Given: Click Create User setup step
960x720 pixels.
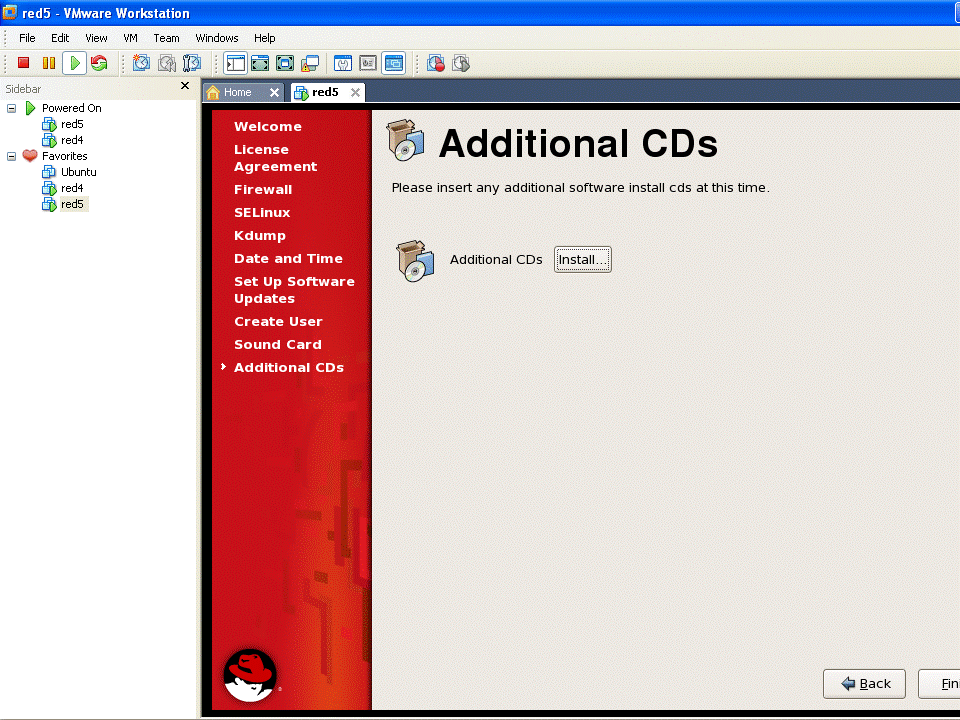Looking at the screenshot, I should [278, 321].
